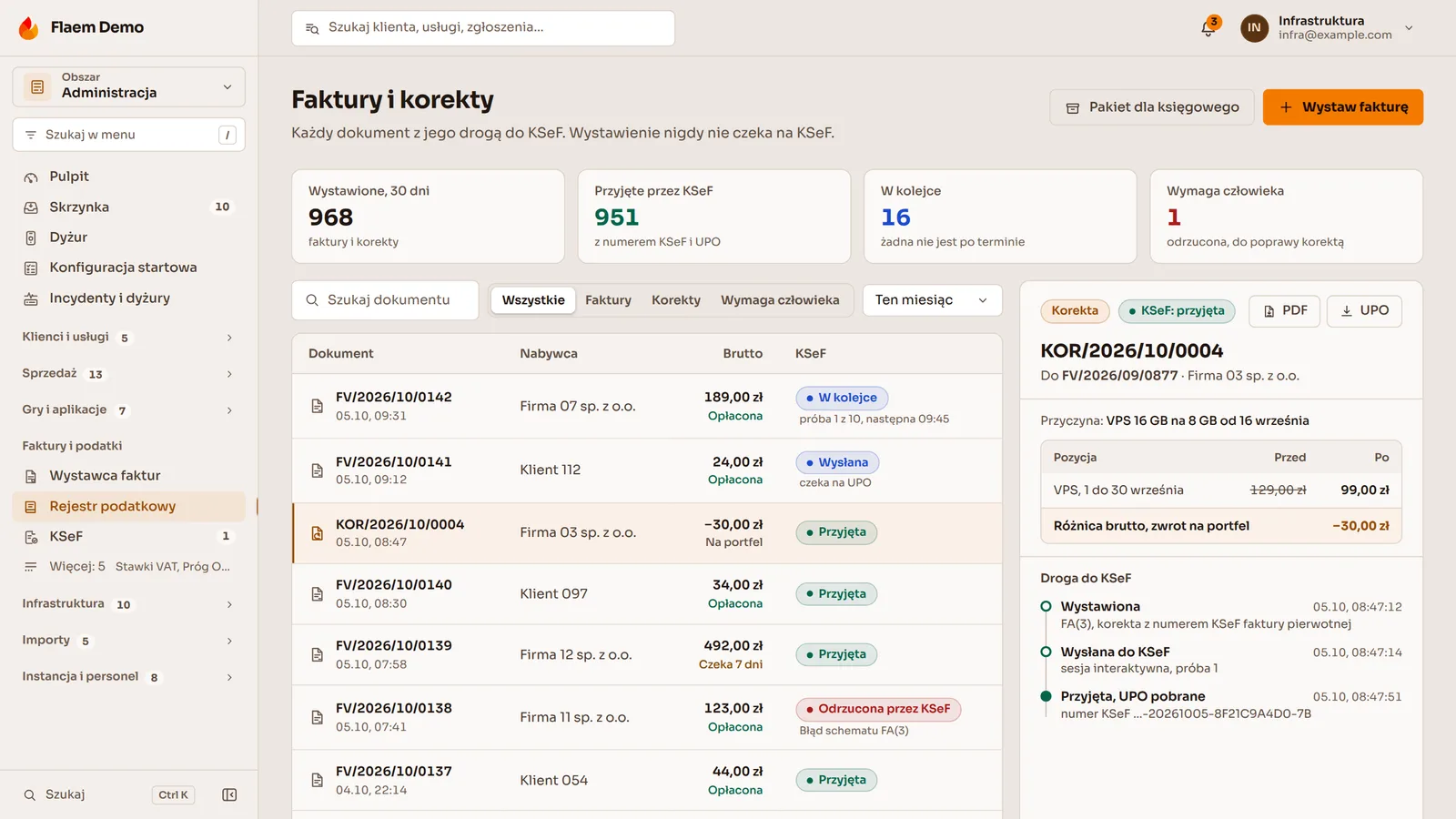Switch to Korekty tab
Screen dimensions: 1456x819
coord(676,300)
